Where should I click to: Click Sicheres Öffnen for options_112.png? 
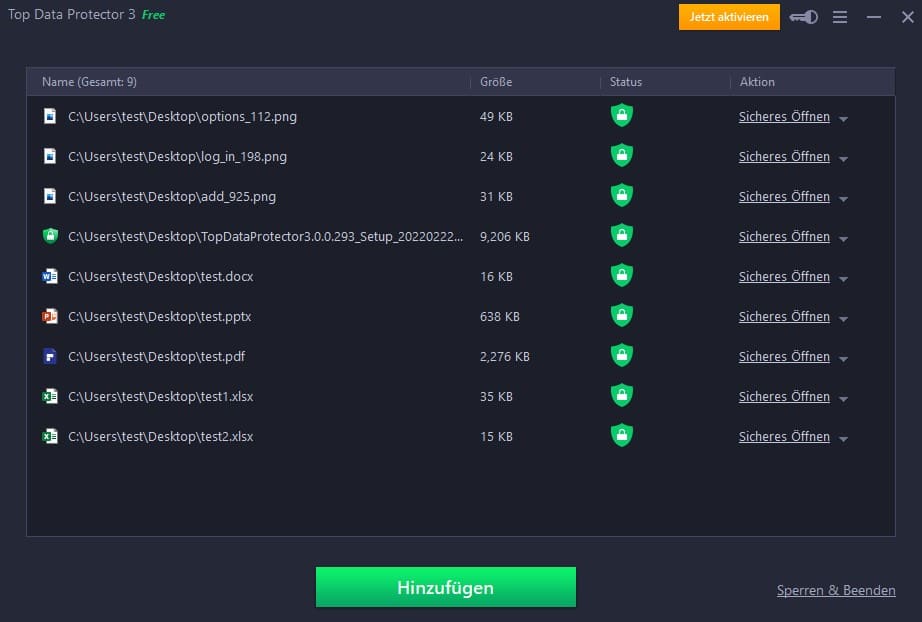click(x=784, y=116)
